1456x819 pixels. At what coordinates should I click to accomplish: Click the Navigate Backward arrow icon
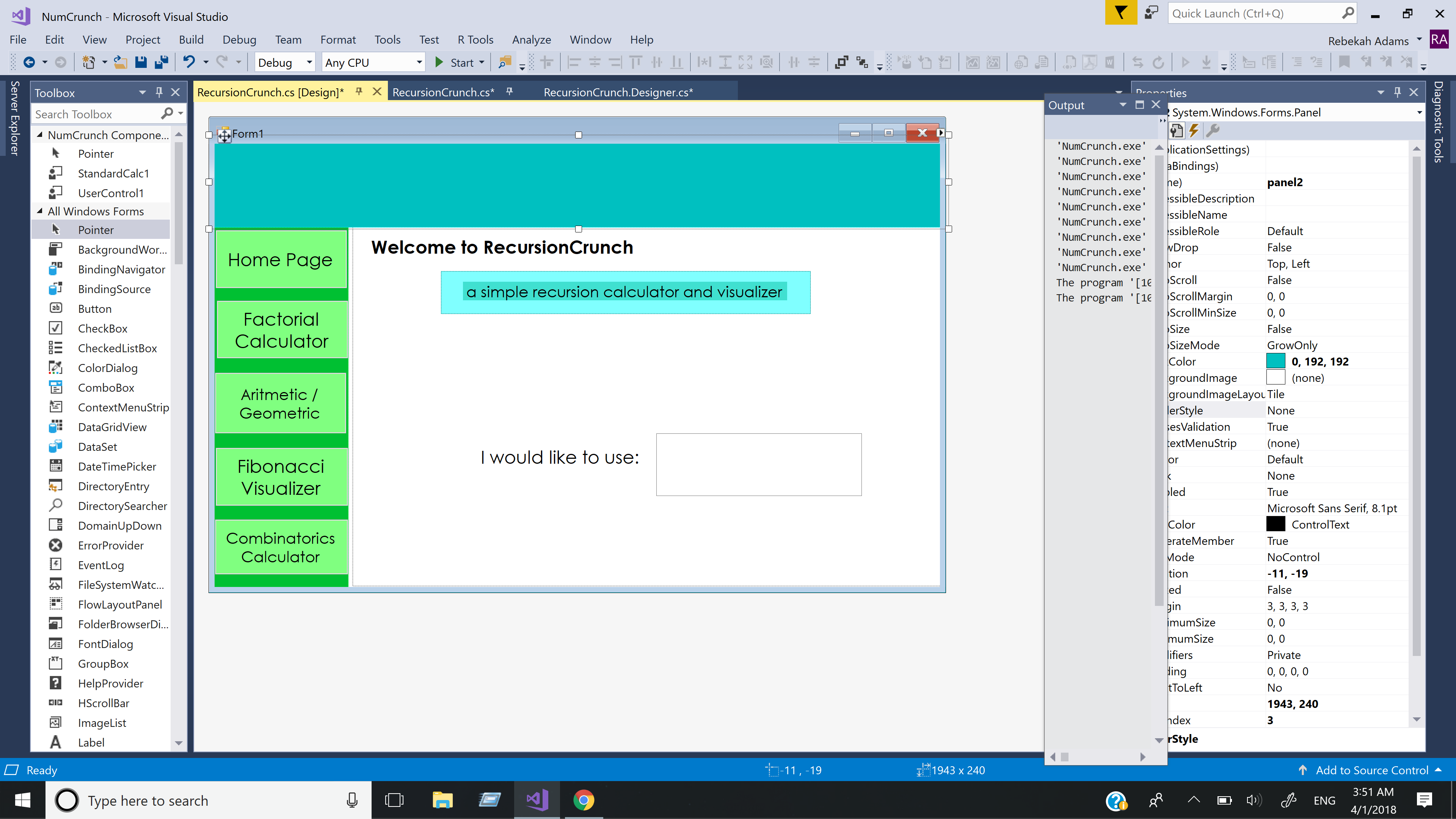(x=30, y=62)
